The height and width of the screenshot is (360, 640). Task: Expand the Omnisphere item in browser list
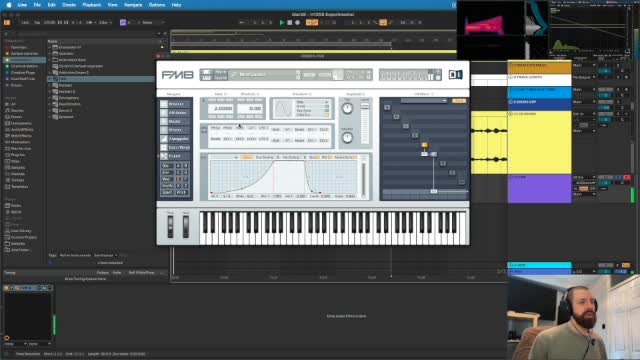50,98
